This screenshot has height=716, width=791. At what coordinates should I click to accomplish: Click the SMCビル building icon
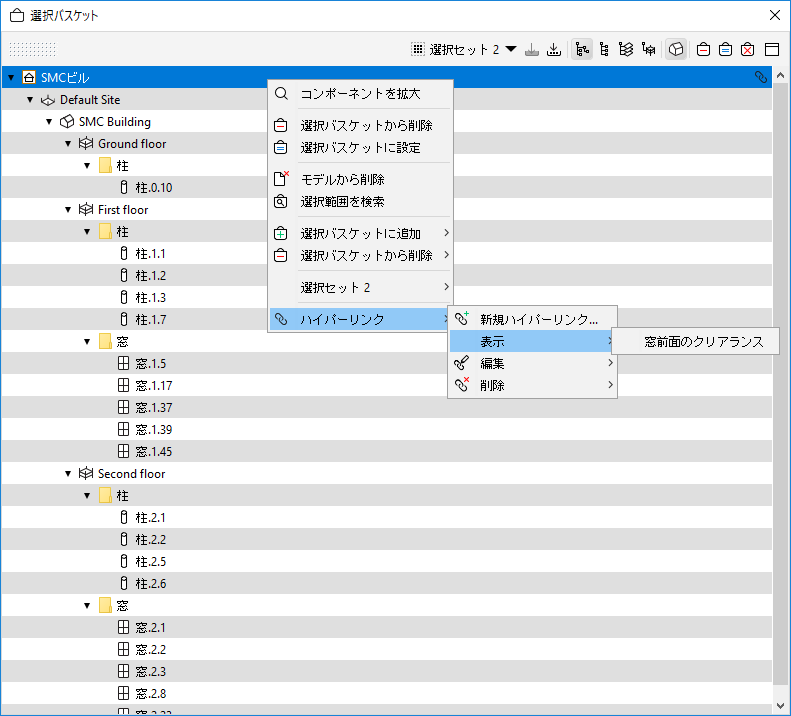[29, 77]
